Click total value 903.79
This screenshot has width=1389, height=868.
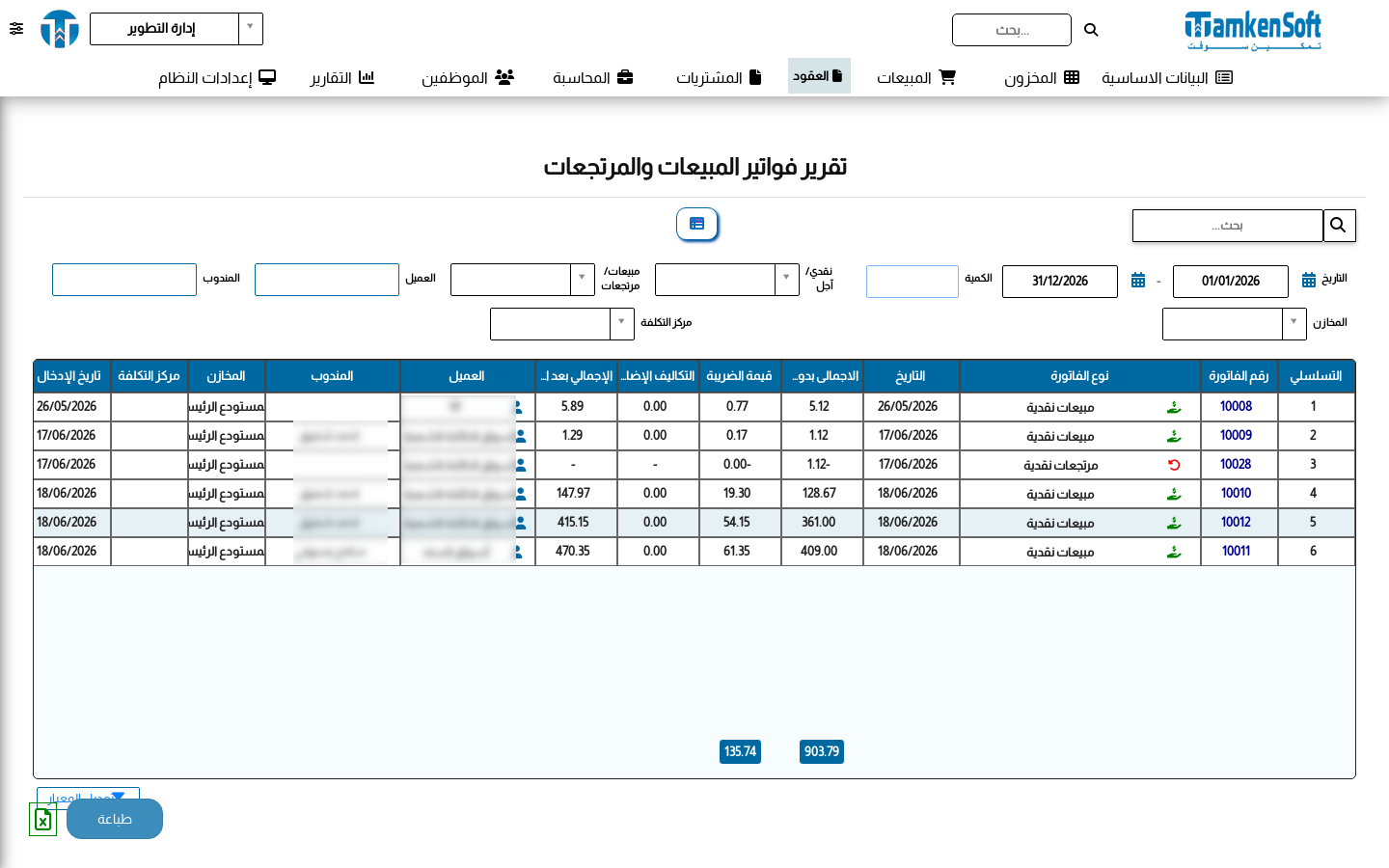coord(822,751)
